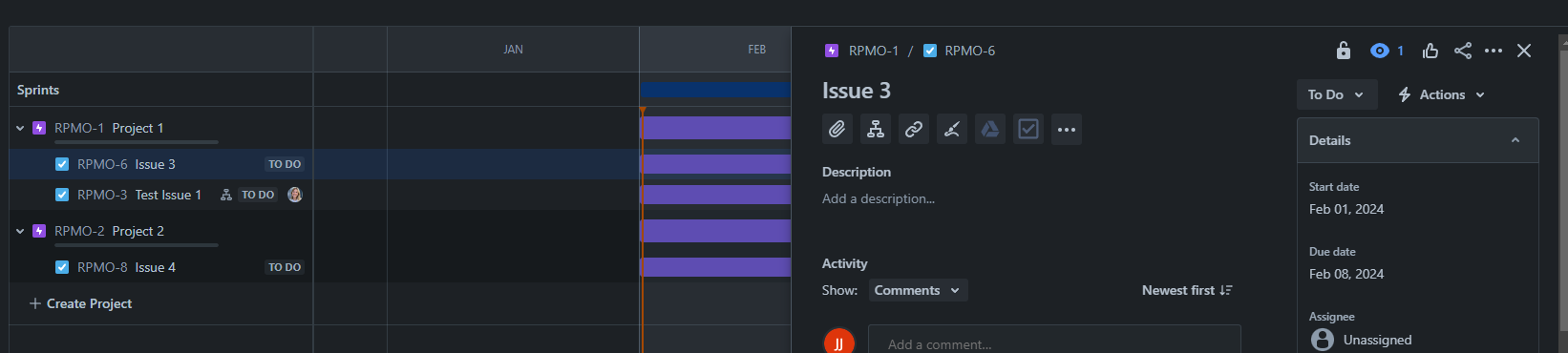
Task: Open the To Do status dropdown
Action: pyautogui.click(x=1337, y=94)
